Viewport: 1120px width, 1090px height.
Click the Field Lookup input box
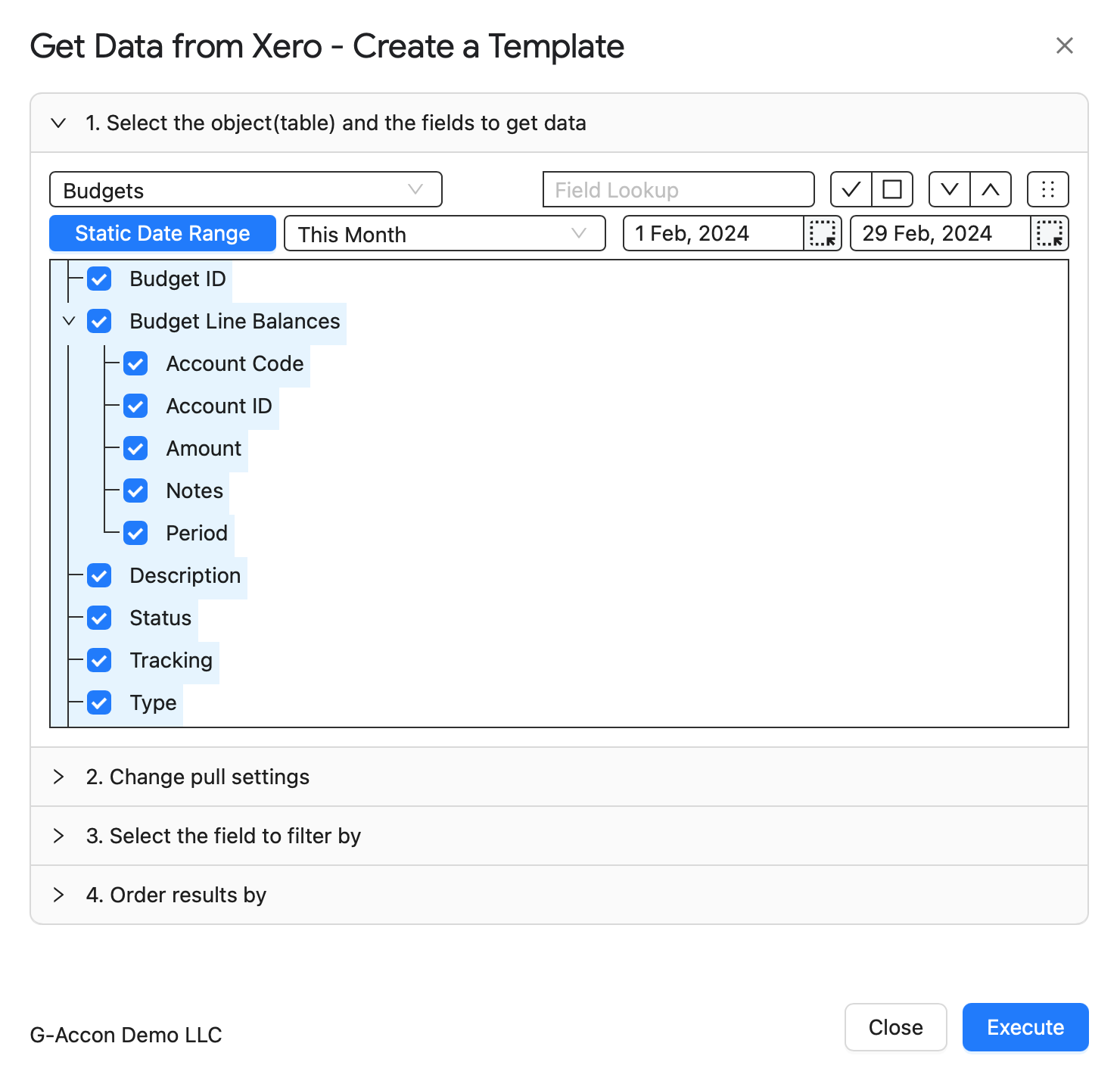coord(679,189)
